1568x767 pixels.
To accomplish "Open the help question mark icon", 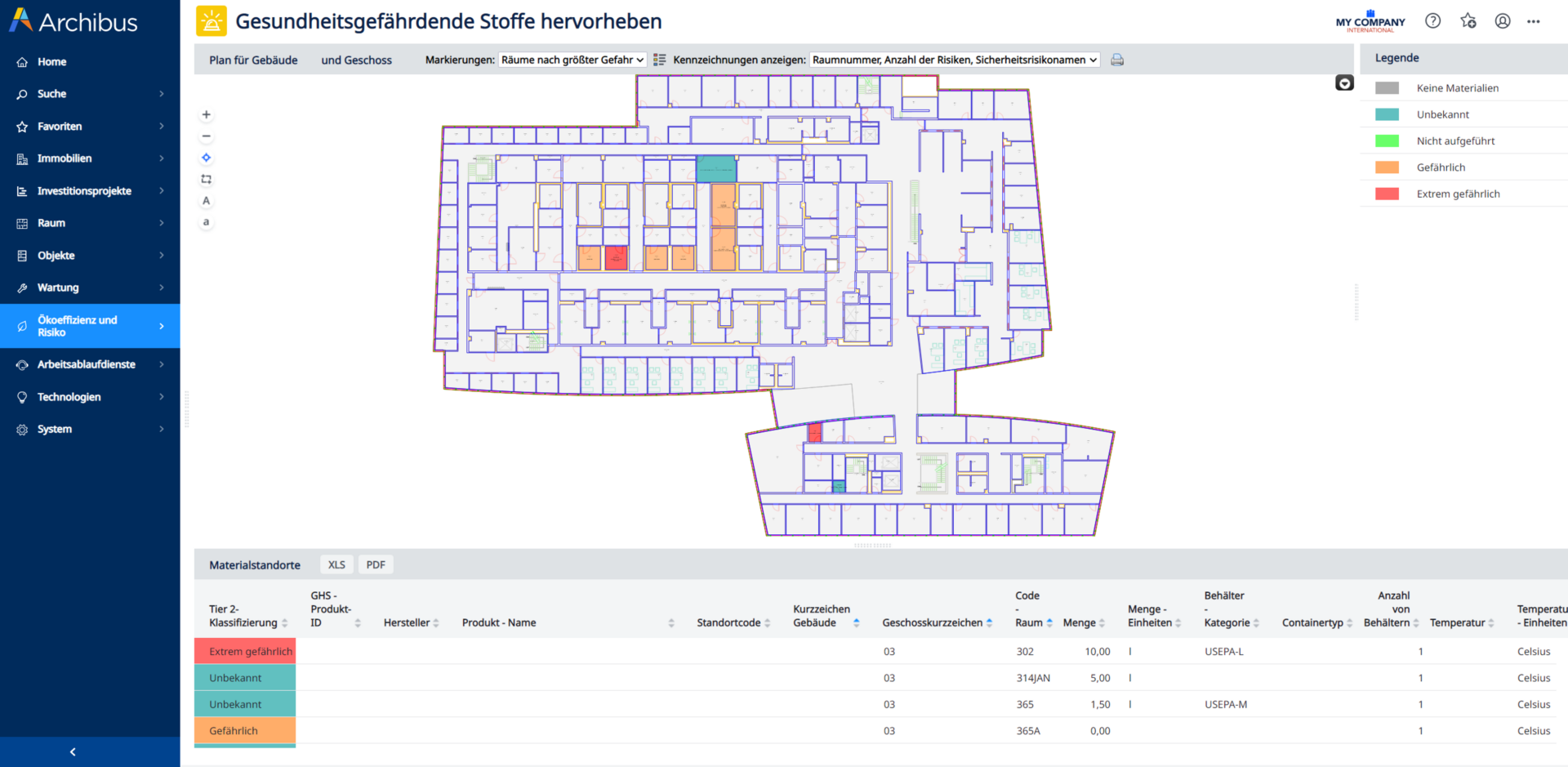I will point(1432,21).
